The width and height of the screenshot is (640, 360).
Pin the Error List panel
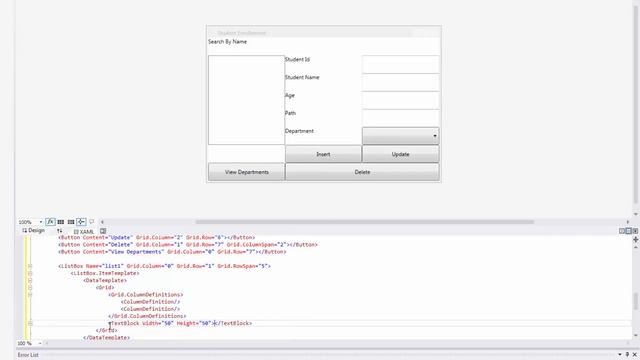tap(627, 355)
